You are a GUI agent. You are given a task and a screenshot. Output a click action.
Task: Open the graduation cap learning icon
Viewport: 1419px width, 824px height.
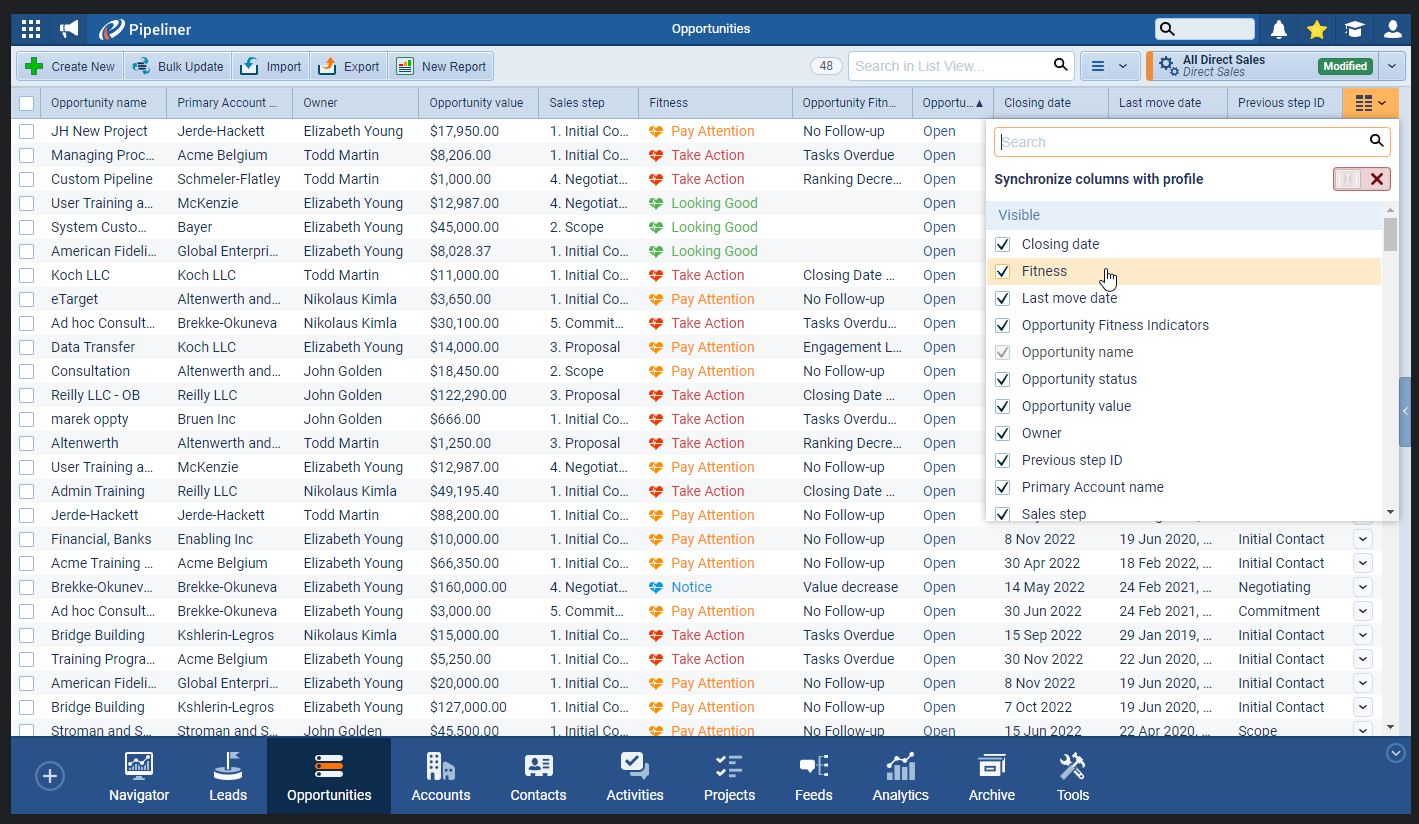[x=1354, y=29]
